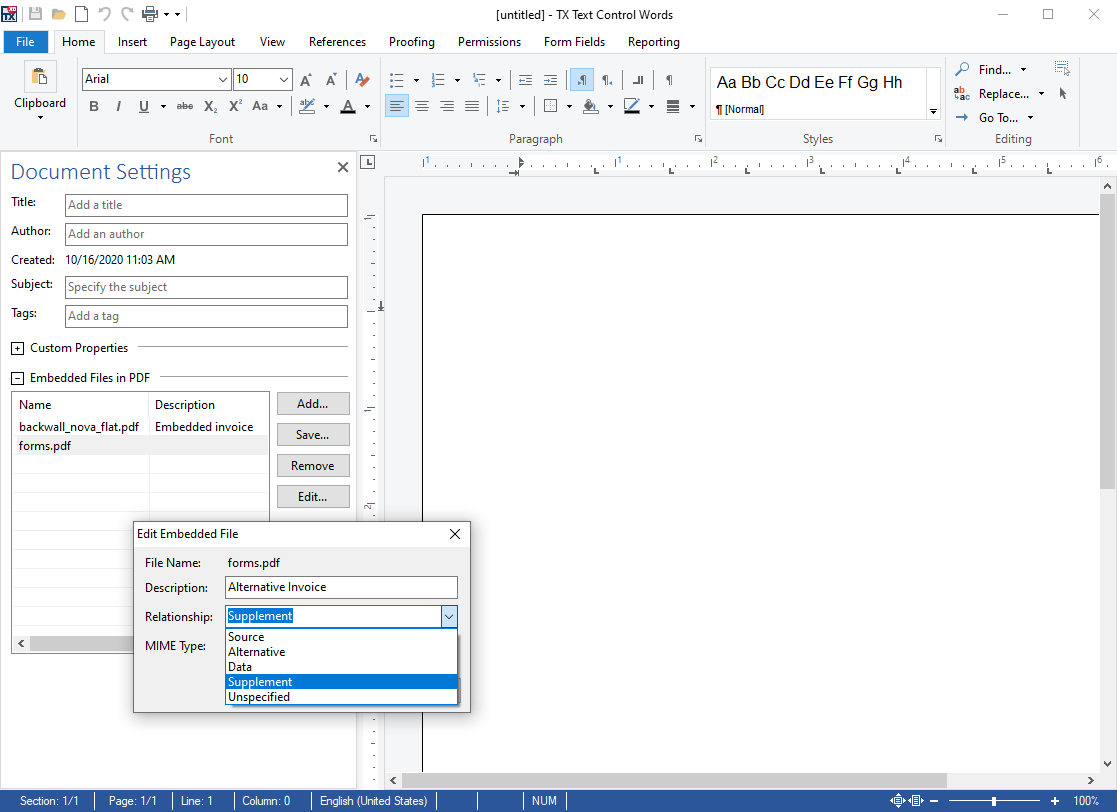This screenshot has width=1117, height=812.
Task: Switch to the References tab
Action: tap(337, 41)
